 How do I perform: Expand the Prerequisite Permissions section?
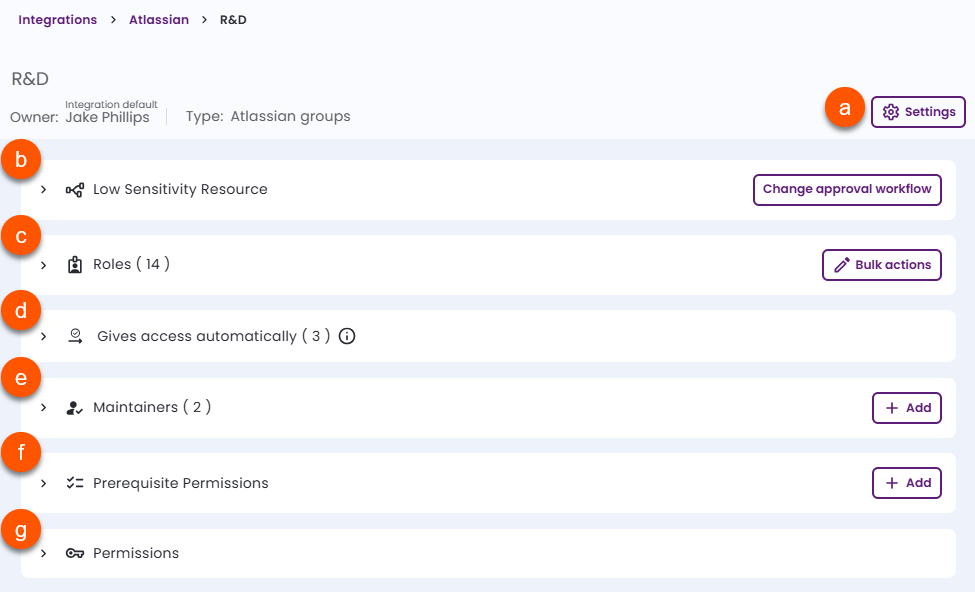[x=43, y=482]
